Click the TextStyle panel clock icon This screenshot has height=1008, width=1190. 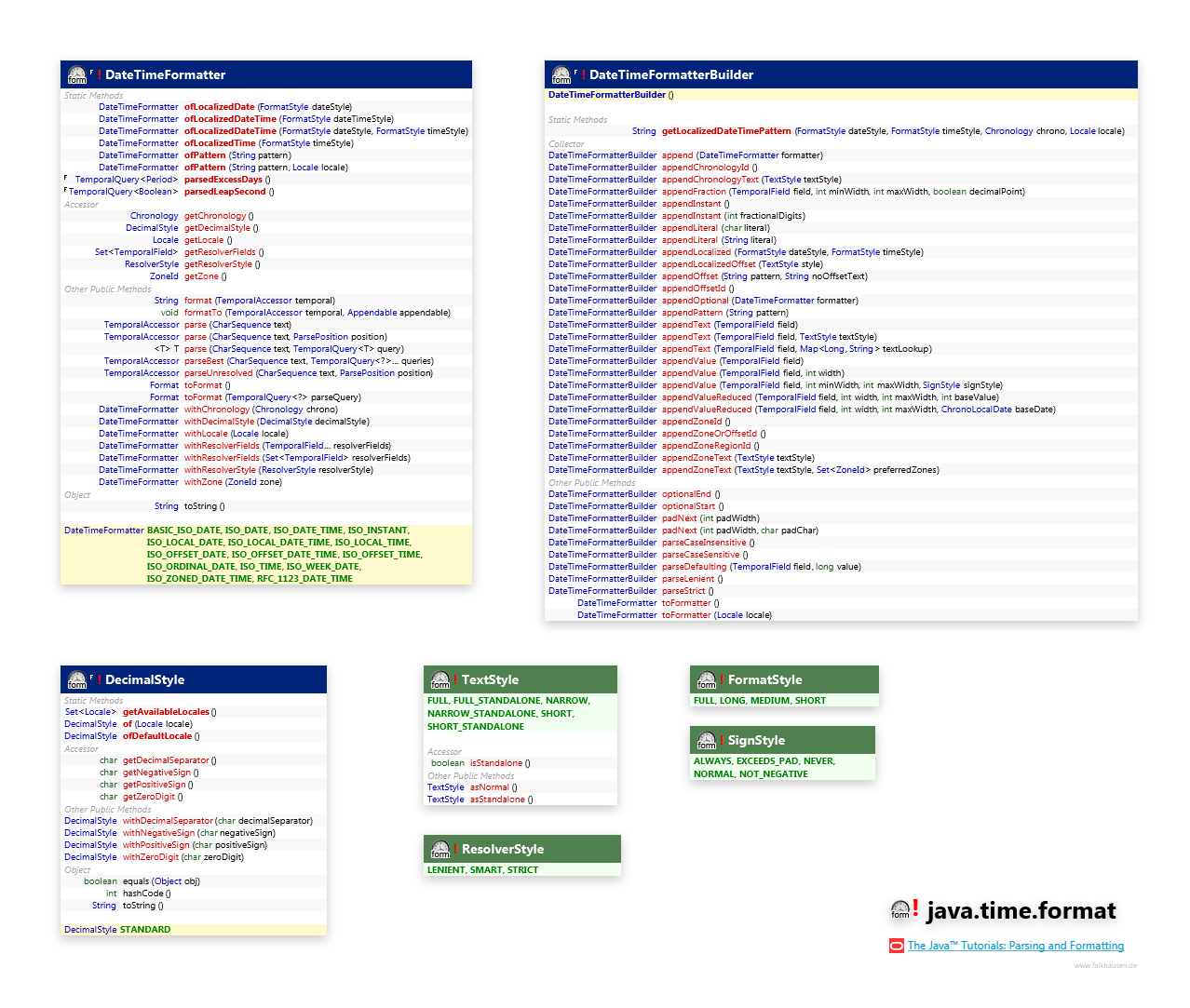point(440,679)
